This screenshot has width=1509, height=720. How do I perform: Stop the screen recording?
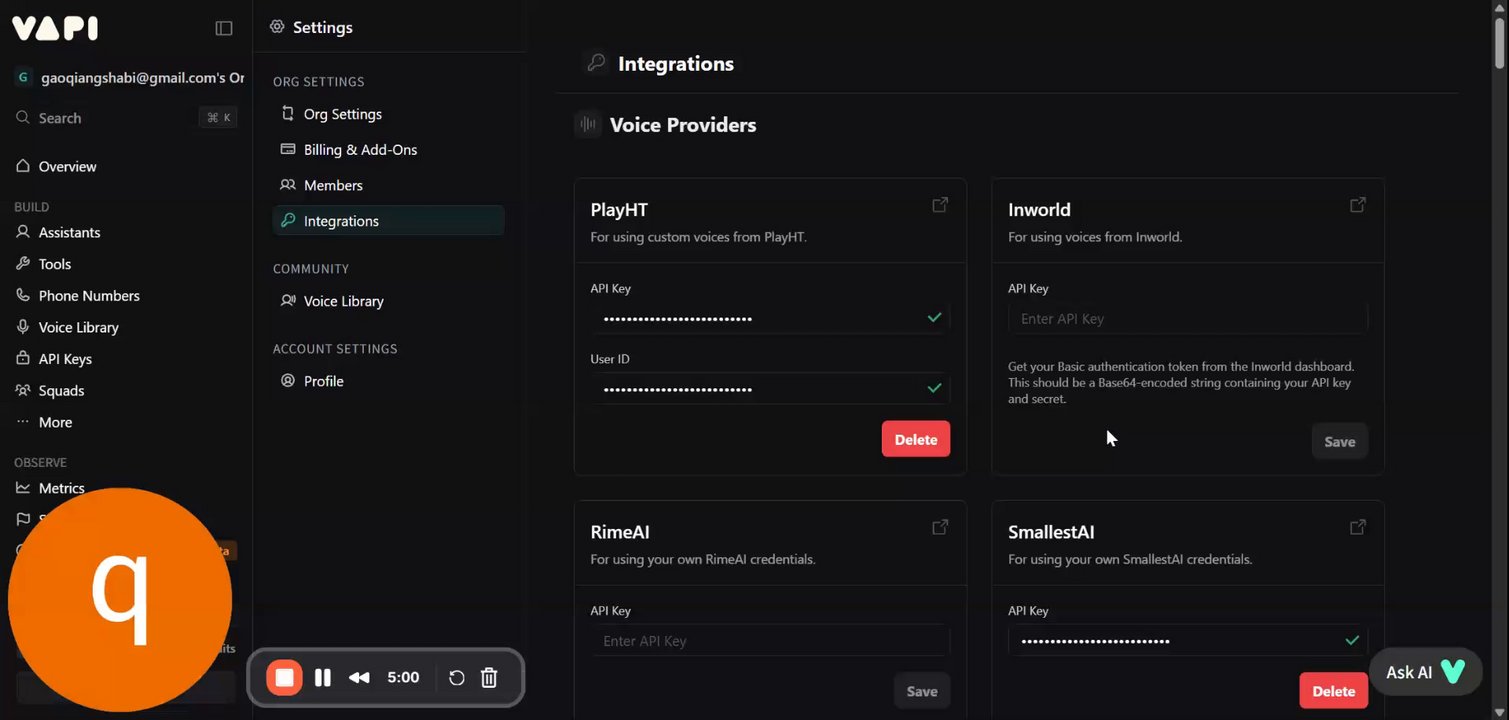pos(285,678)
